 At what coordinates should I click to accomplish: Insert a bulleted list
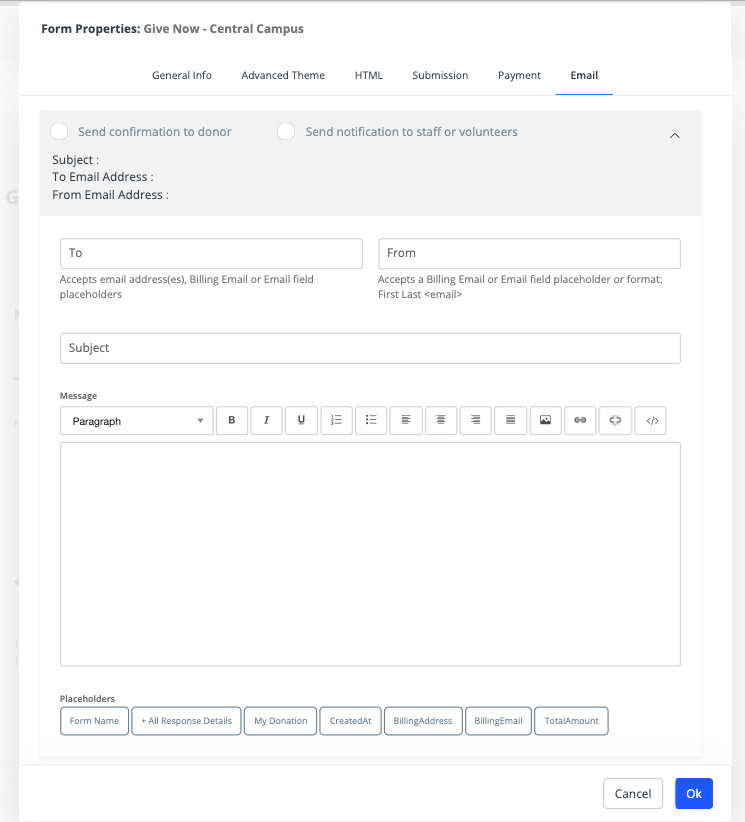371,420
